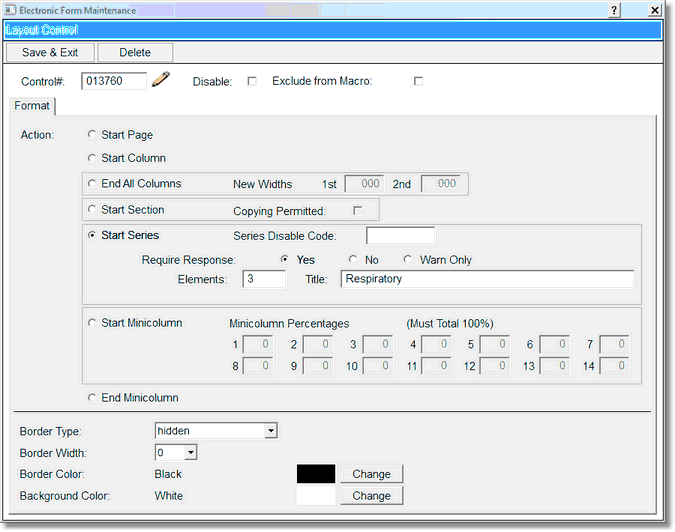This screenshot has height=532, width=675.
Task: Tick the Disable checkbox
Action: tap(252, 81)
